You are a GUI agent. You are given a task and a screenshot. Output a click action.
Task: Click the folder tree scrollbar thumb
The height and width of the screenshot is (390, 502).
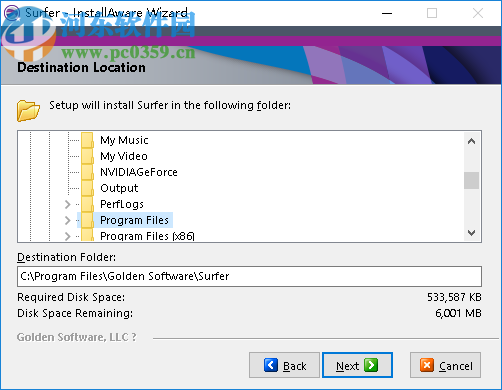coord(471,180)
